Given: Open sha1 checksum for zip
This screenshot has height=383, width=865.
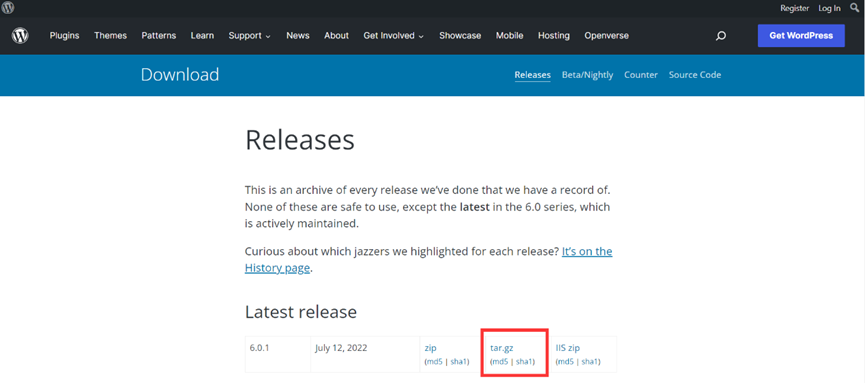Looking at the screenshot, I should coord(459,362).
